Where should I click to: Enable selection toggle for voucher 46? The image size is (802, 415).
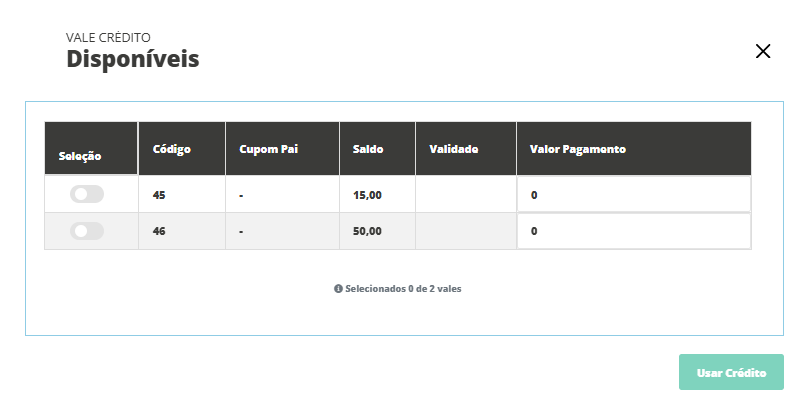[87, 231]
